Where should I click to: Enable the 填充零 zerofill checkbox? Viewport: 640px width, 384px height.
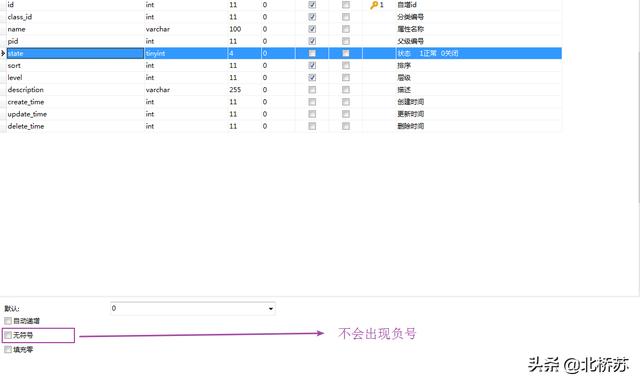coord(8,349)
